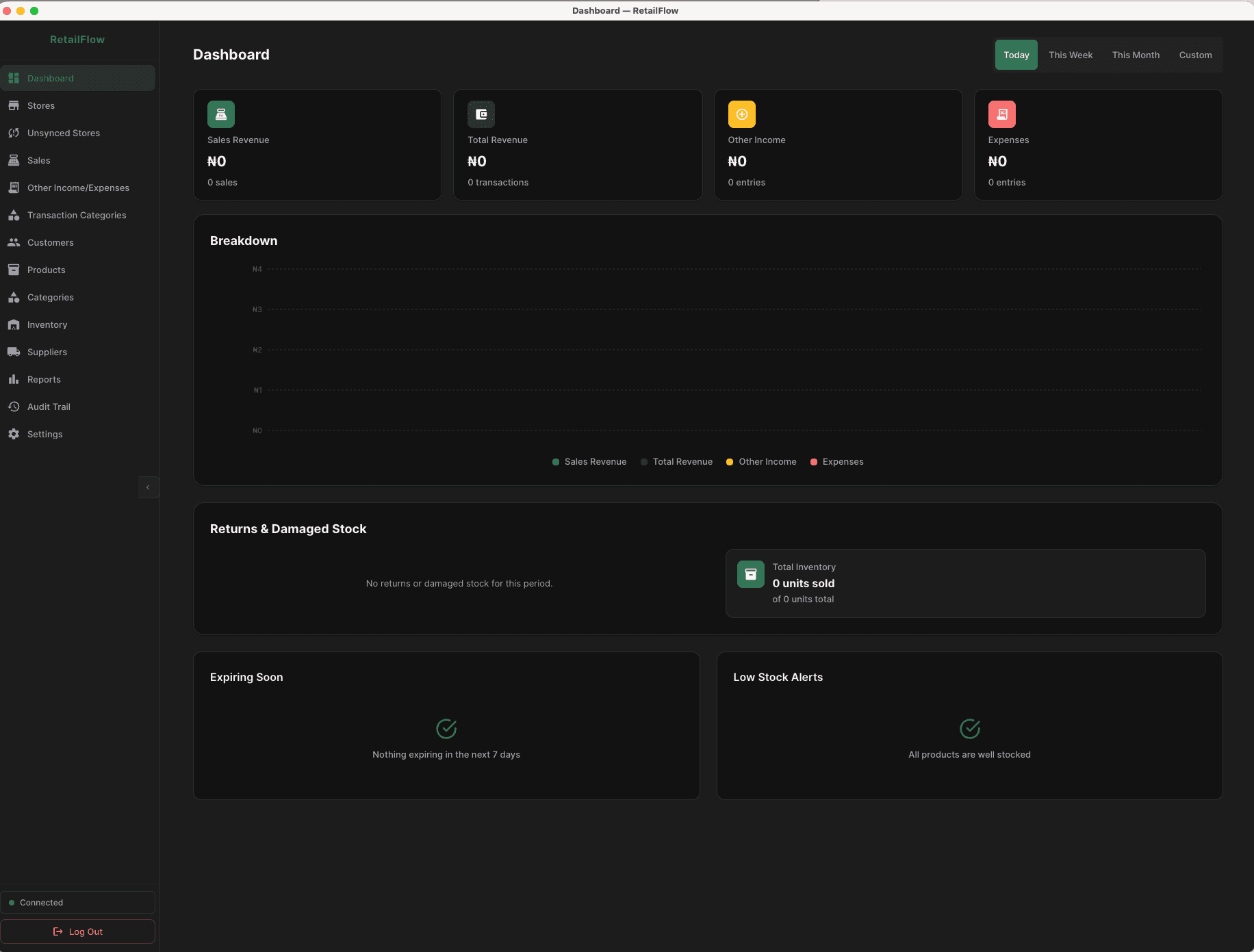Click 'All products are well stocked' text
This screenshot has width=1254, height=952.
click(x=970, y=754)
